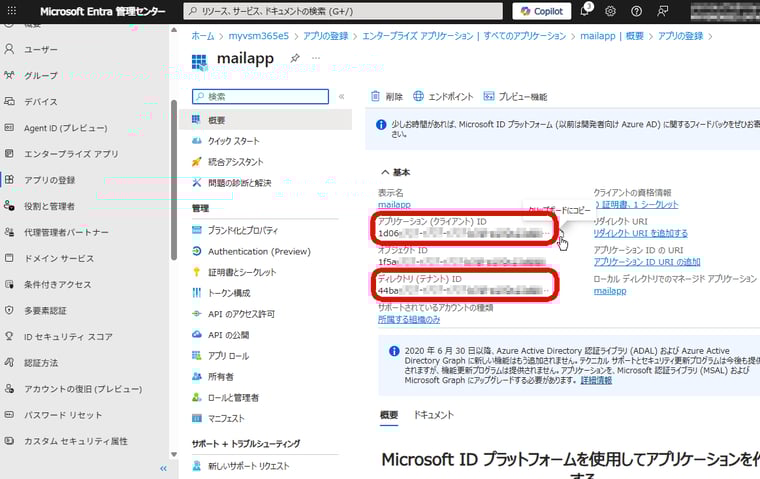Click the 役割と管理者 sidebar icon
This screenshot has height=479, width=760.
pos(9,206)
